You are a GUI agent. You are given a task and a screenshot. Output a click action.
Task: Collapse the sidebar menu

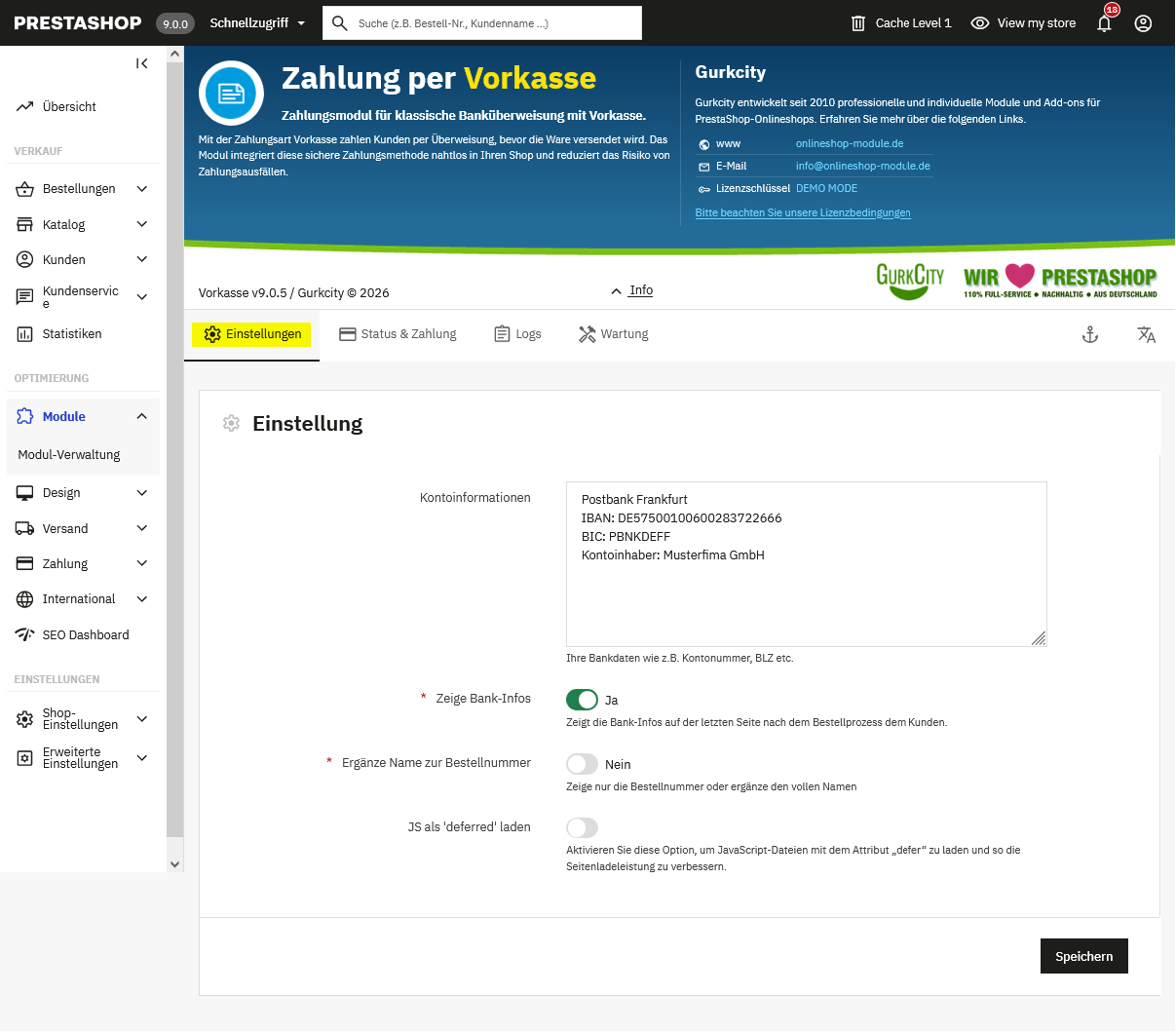pyautogui.click(x=141, y=63)
